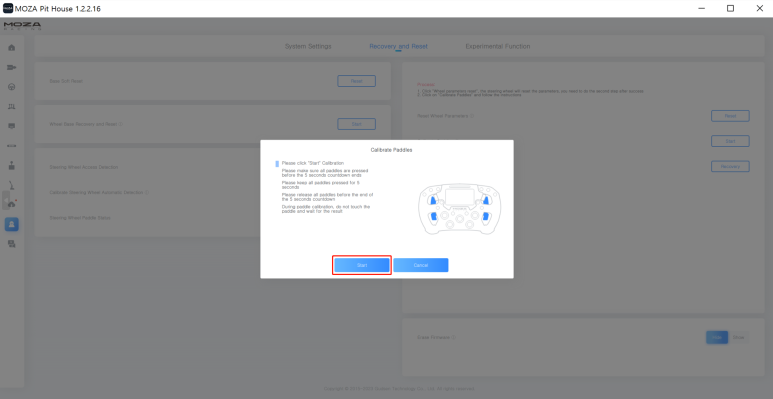Click the Recovery button
773x399 pixels.
coord(730,166)
